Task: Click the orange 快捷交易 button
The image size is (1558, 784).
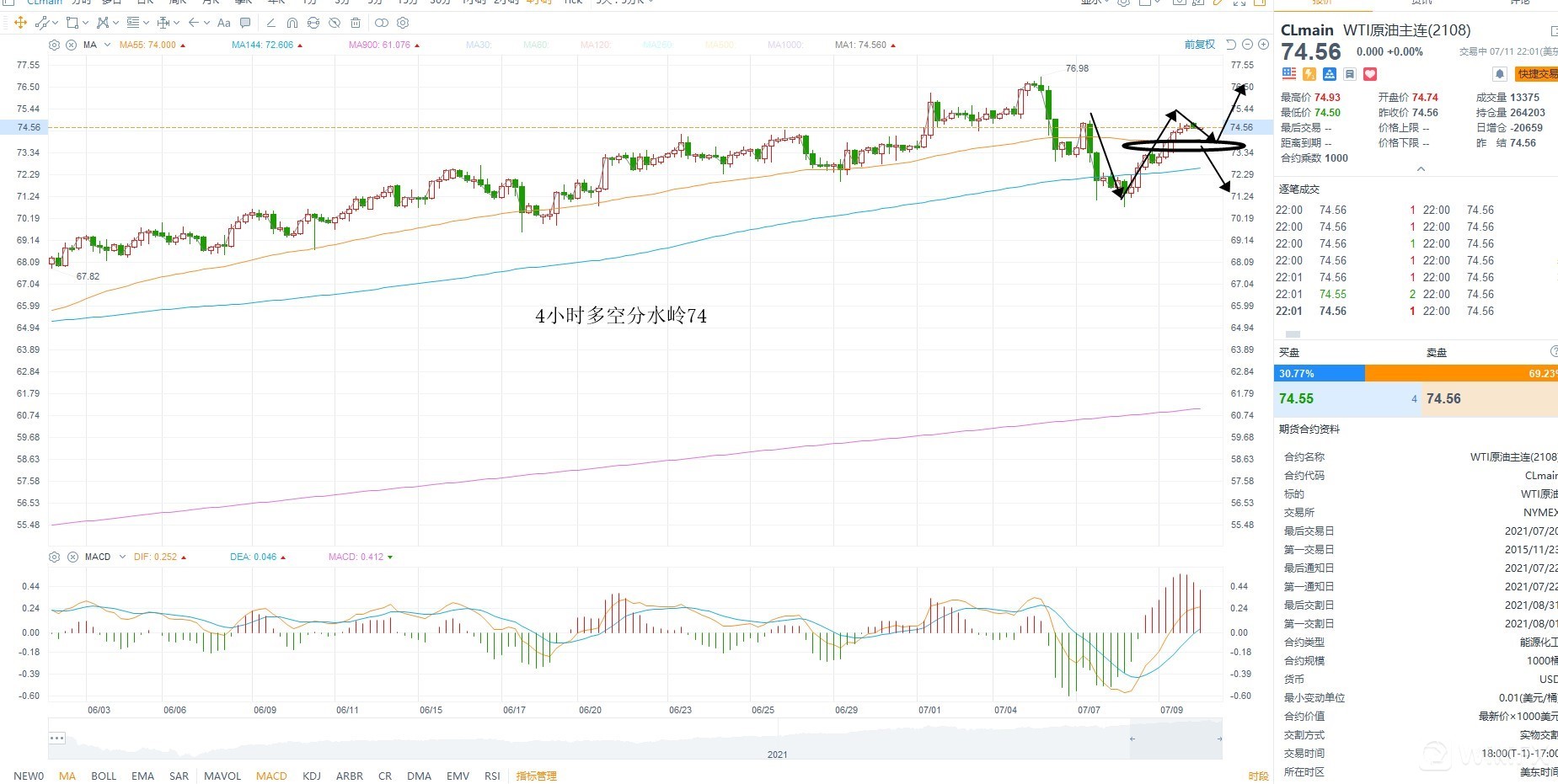Action: 1537,74
